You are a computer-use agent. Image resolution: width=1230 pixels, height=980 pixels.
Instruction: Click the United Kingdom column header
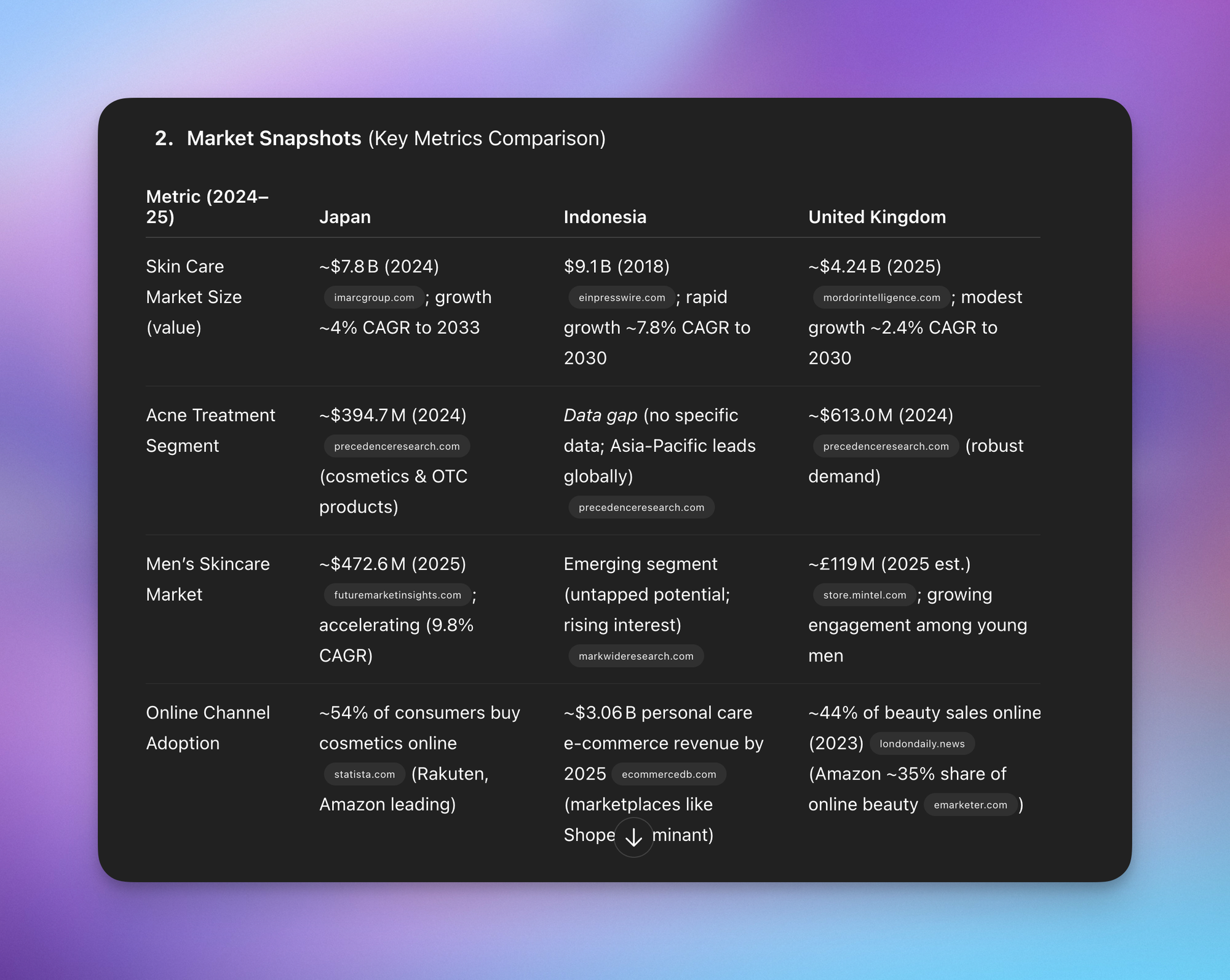(877, 217)
